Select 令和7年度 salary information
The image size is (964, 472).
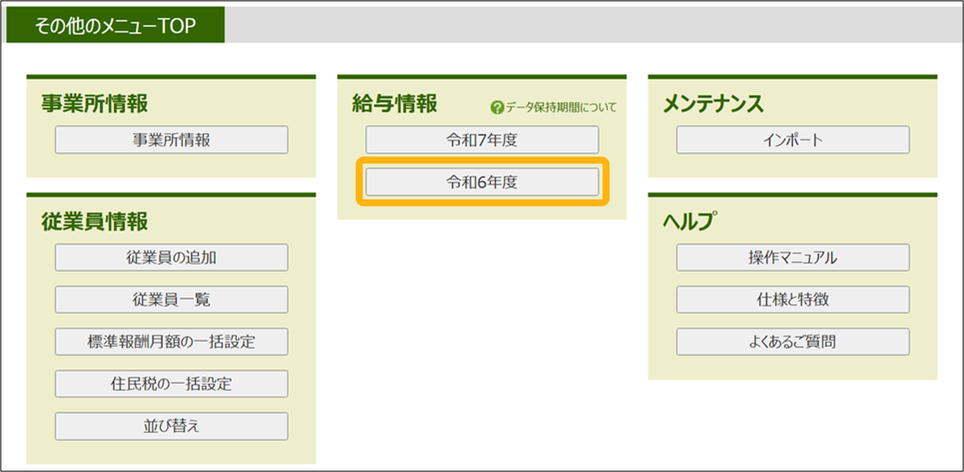(x=482, y=140)
